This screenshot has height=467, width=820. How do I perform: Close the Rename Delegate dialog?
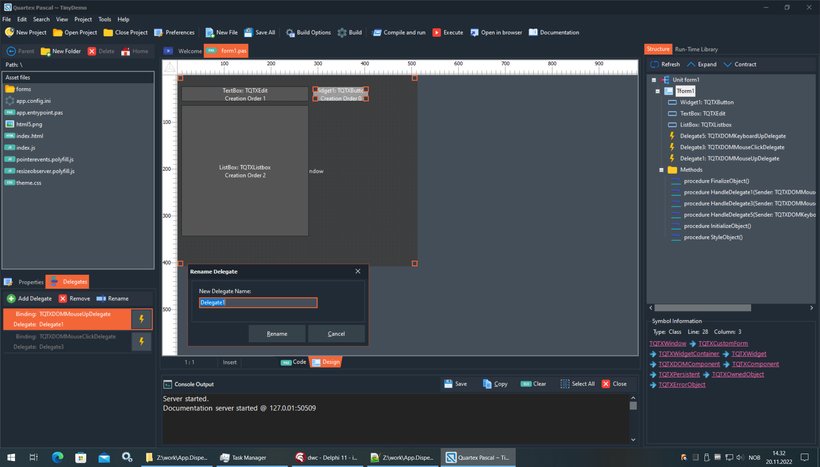point(358,271)
